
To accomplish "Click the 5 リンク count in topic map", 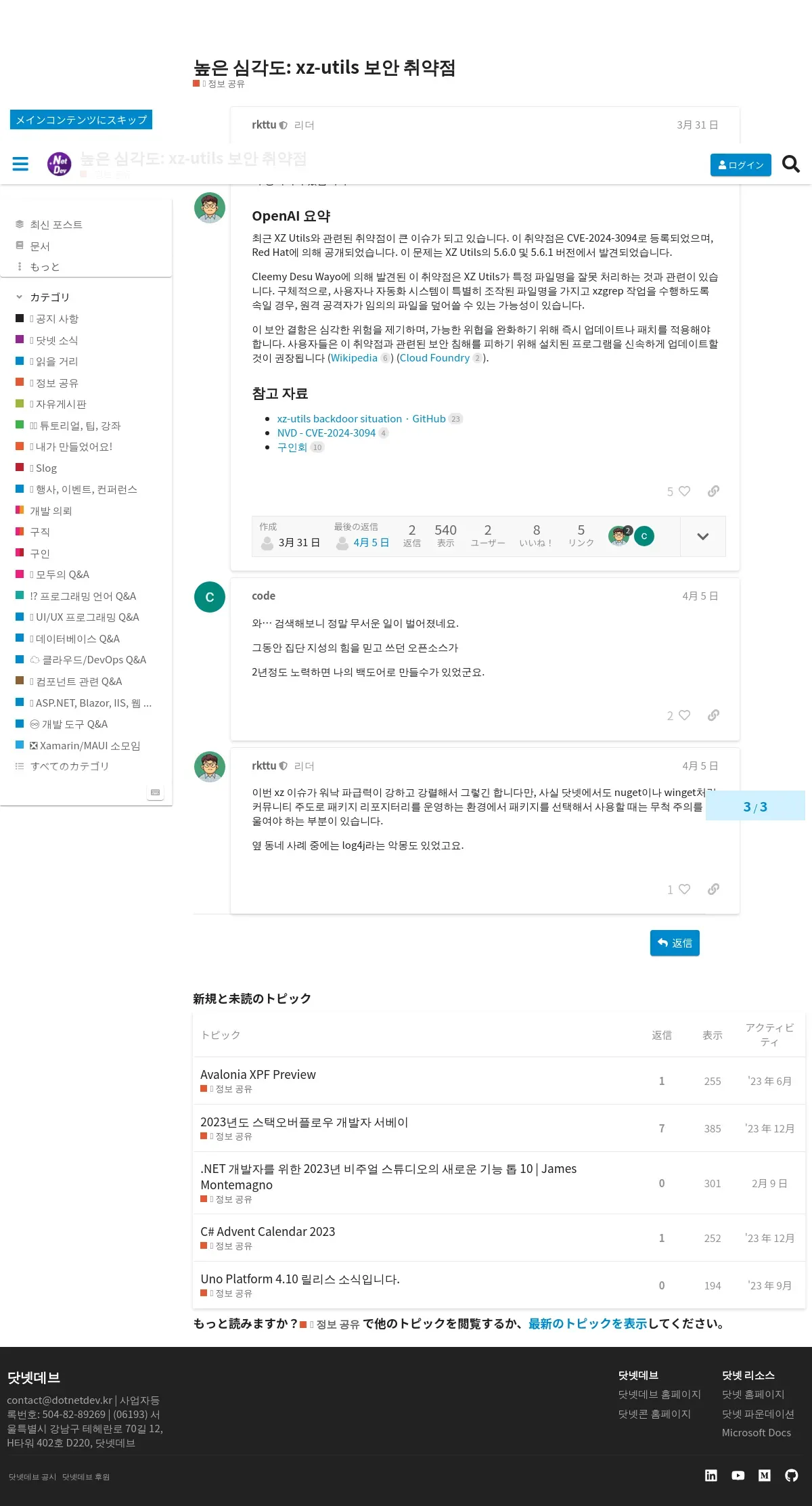I will coord(581,535).
